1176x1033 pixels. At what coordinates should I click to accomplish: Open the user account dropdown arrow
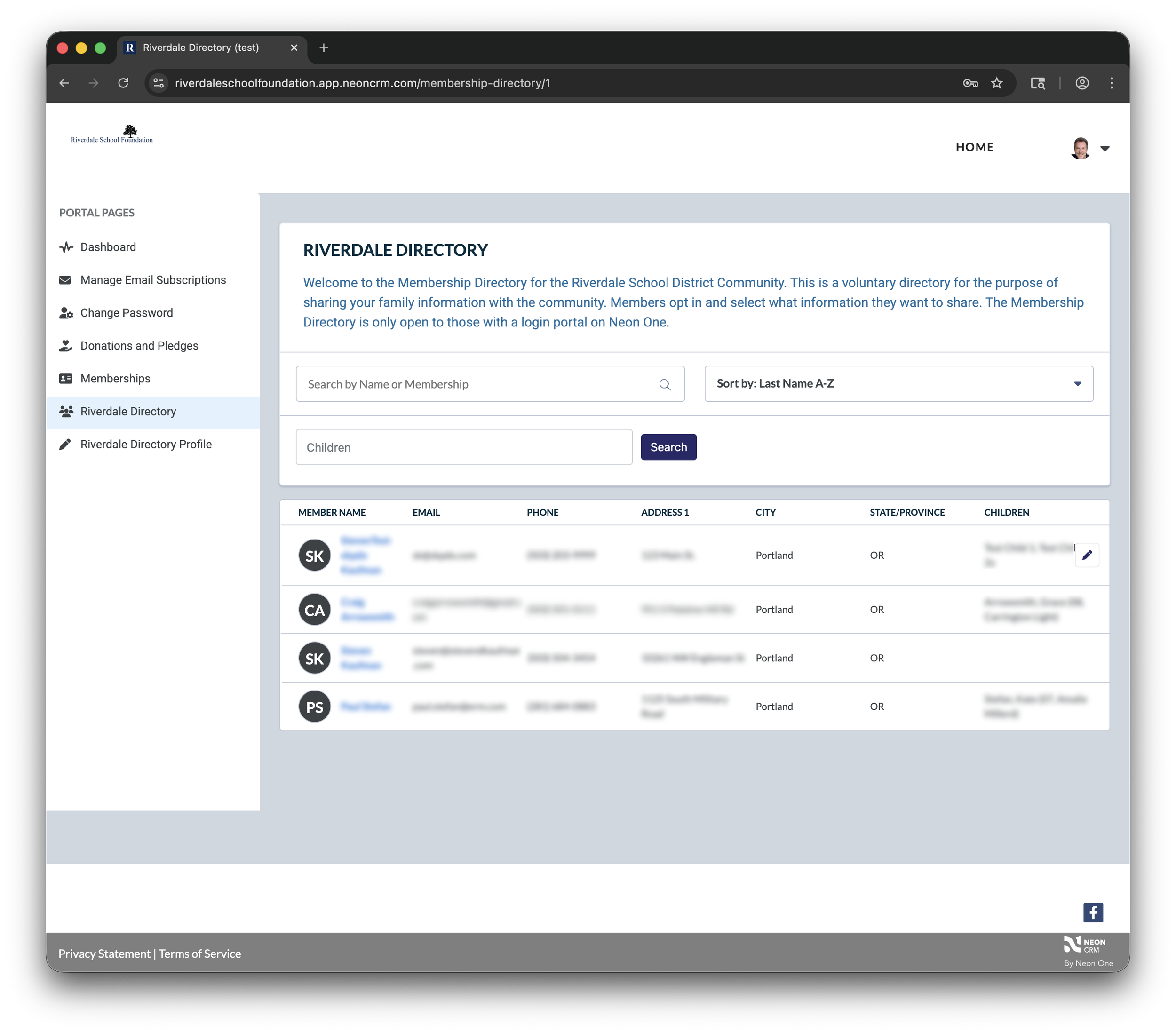click(1104, 149)
